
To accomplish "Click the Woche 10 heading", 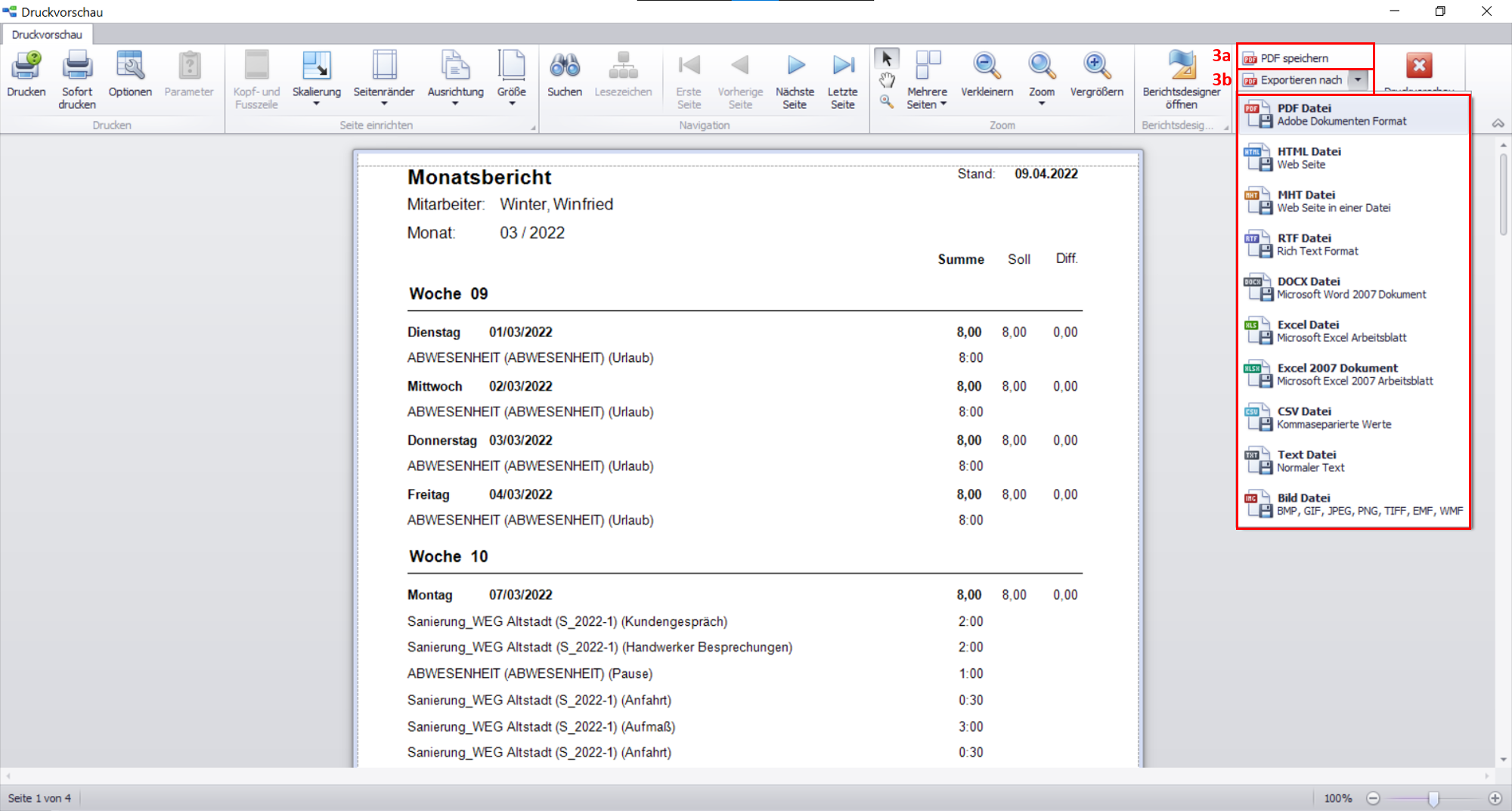I will [x=448, y=556].
